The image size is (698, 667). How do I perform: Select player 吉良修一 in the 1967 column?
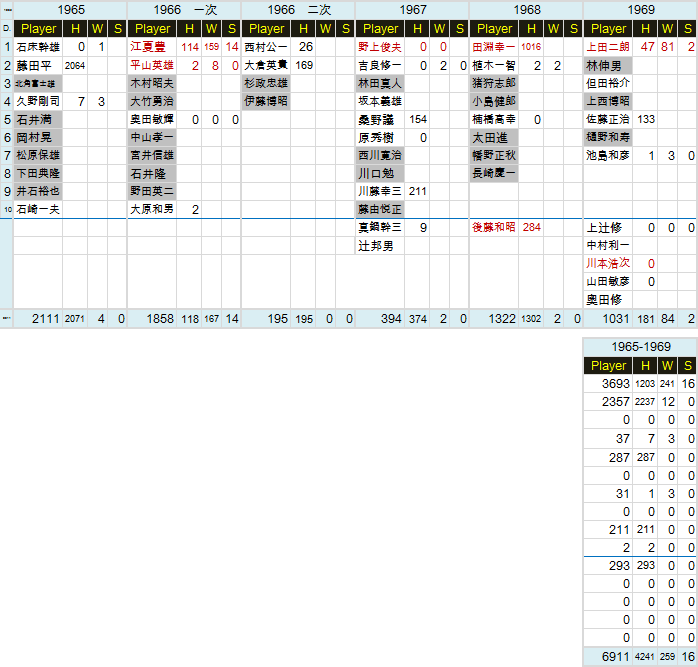(380, 65)
